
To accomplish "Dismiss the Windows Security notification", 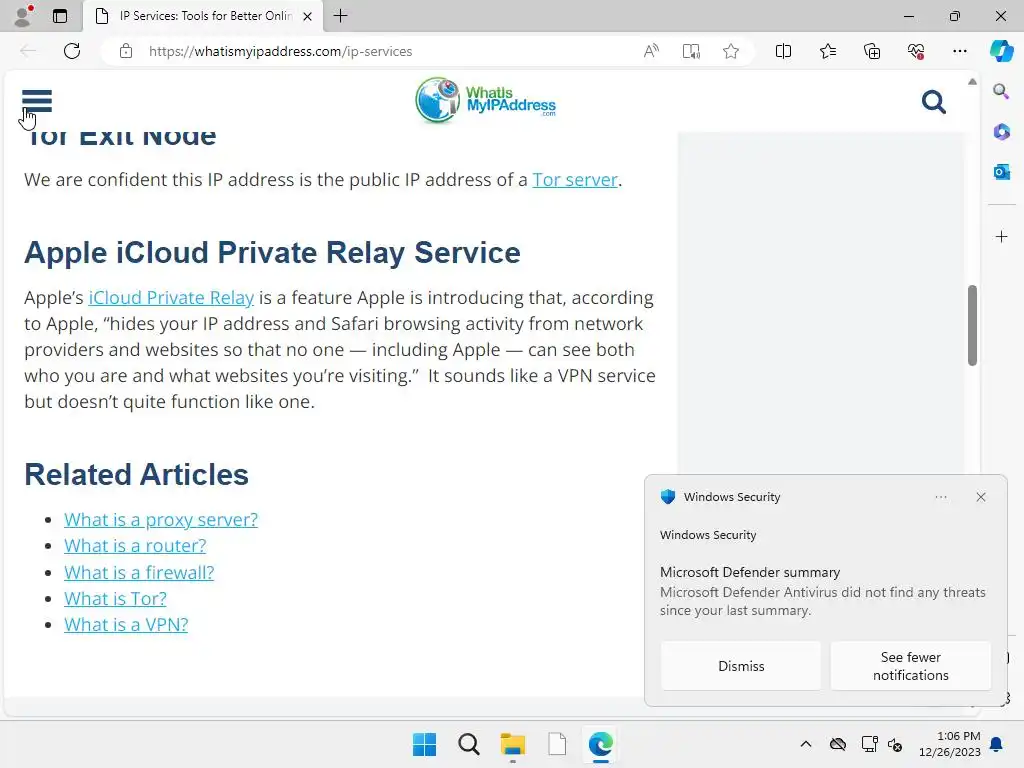I will (x=741, y=666).
